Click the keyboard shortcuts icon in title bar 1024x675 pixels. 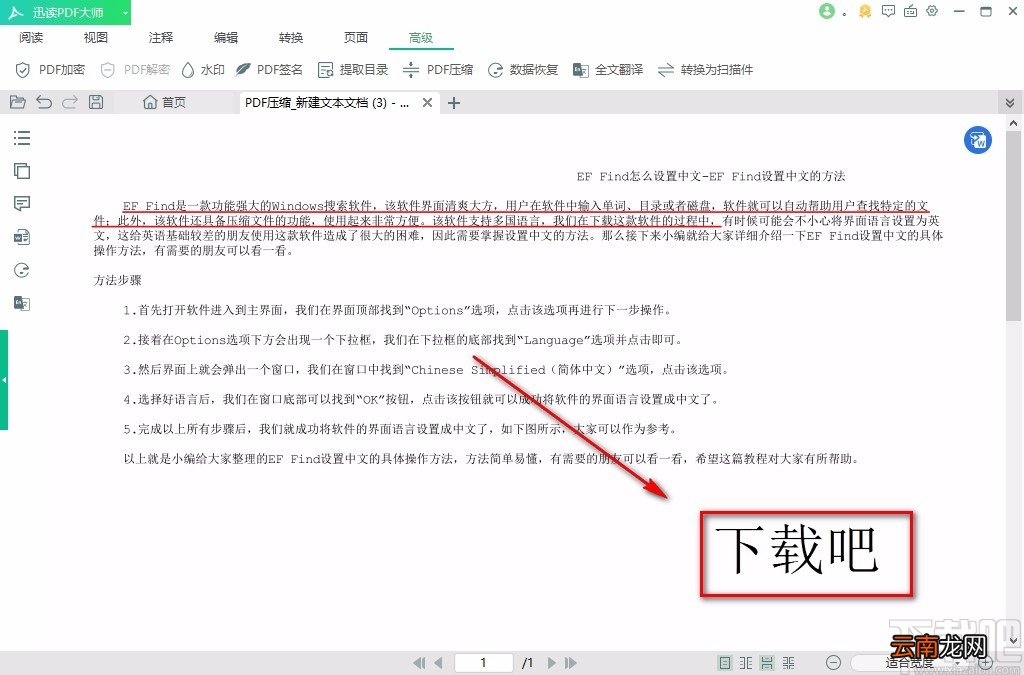(x=910, y=11)
